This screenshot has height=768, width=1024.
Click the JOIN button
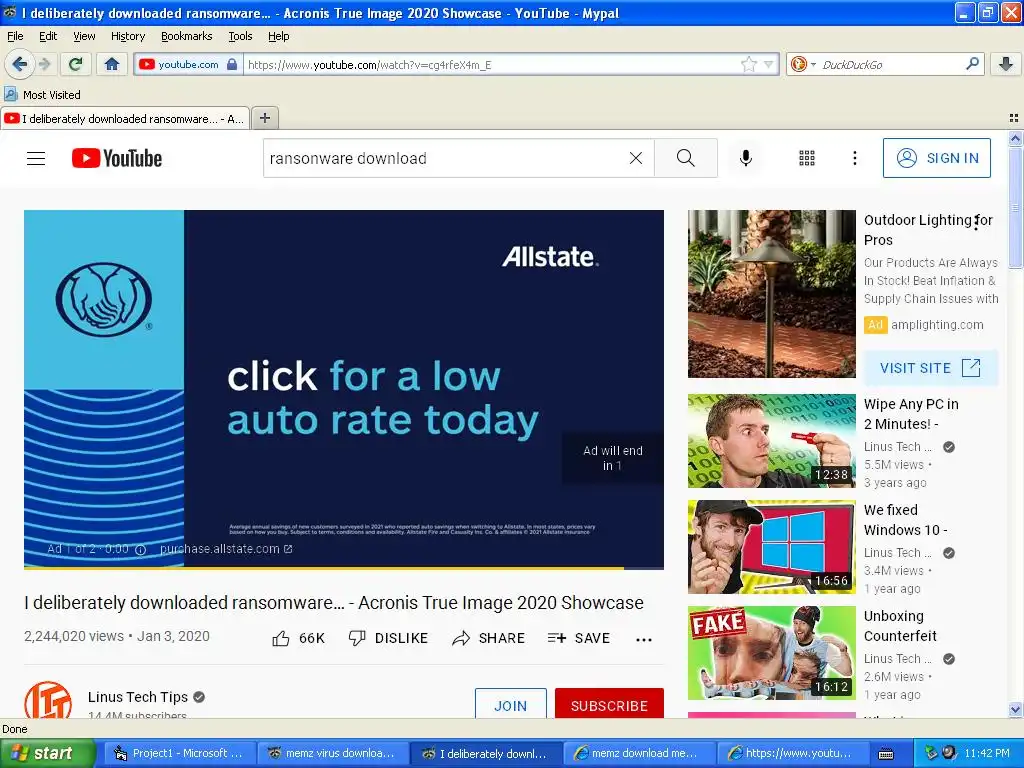[x=510, y=703]
